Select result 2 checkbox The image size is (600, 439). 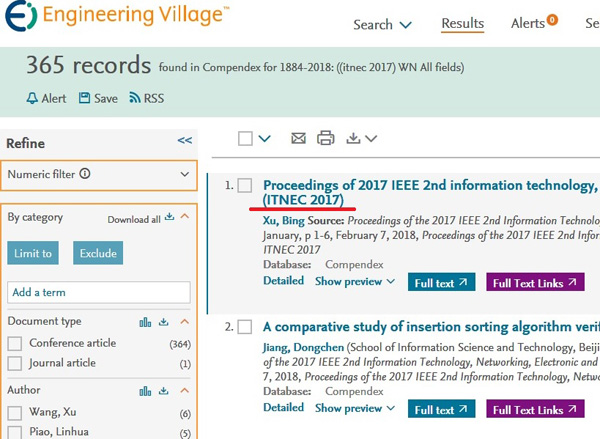pyautogui.click(x=245, y=328)
